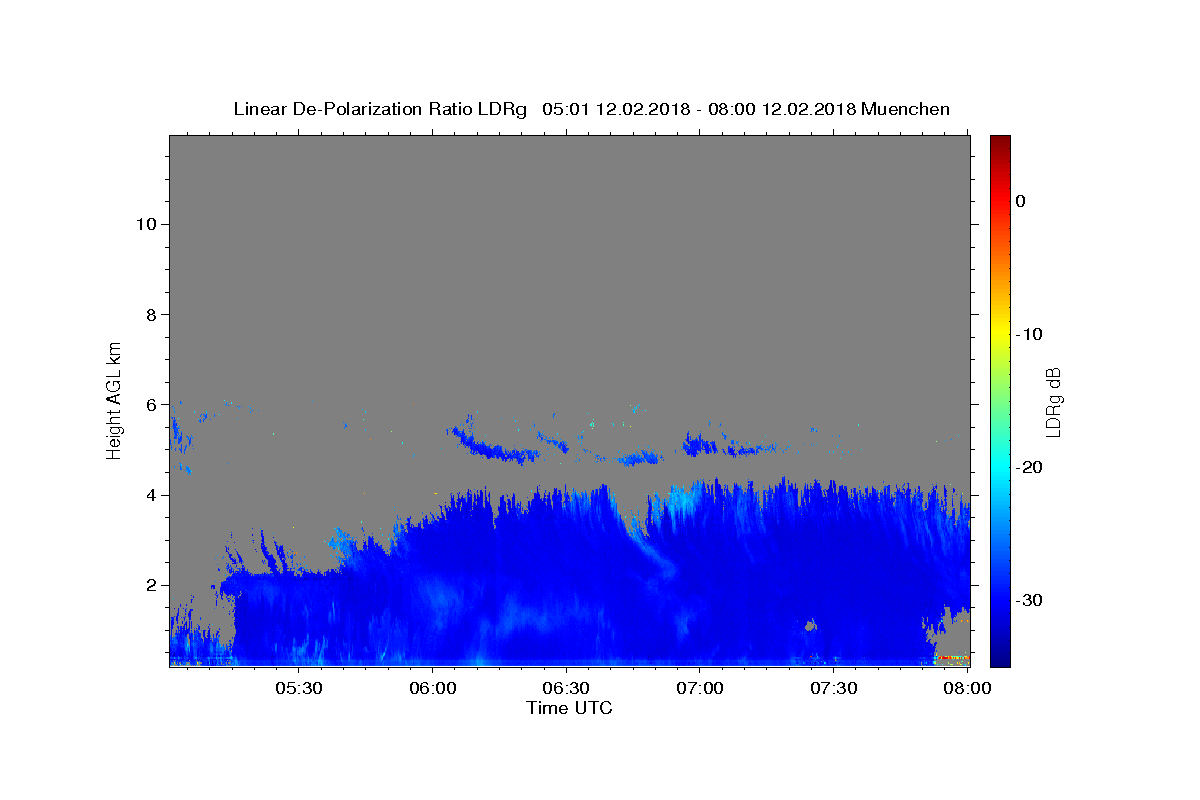Viewport: 1200px width, 800px height.
Task: Click the height tick label 2
Action: point(150,585)
